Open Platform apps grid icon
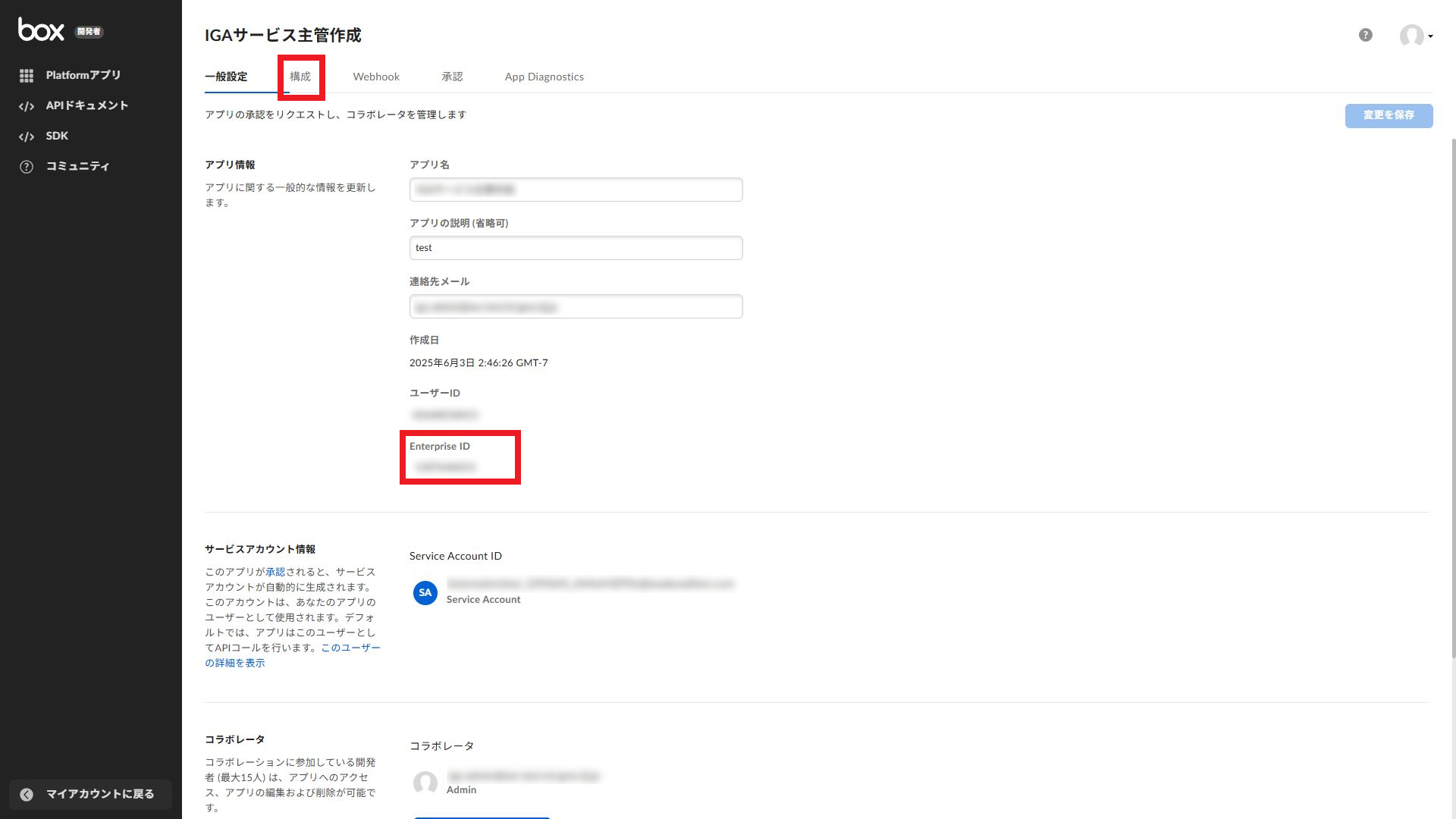Screen dimensions: 1456x819 pyautogui.click(x=27, y=76)
